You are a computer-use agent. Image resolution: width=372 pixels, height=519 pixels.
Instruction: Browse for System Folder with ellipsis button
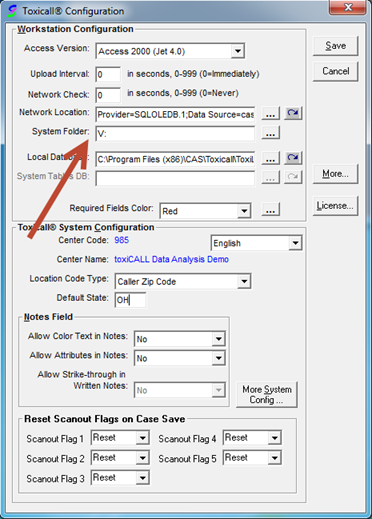[x=270, y=133]
